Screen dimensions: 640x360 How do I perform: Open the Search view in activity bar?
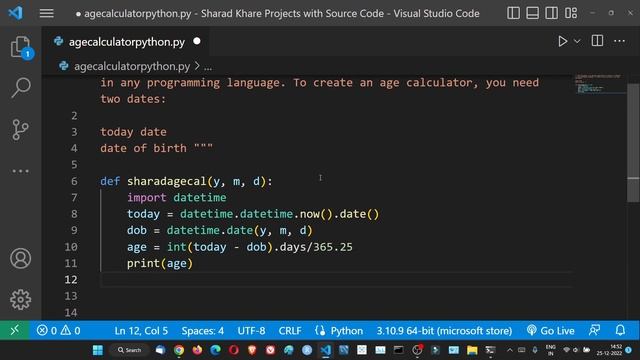pos(20,87)
